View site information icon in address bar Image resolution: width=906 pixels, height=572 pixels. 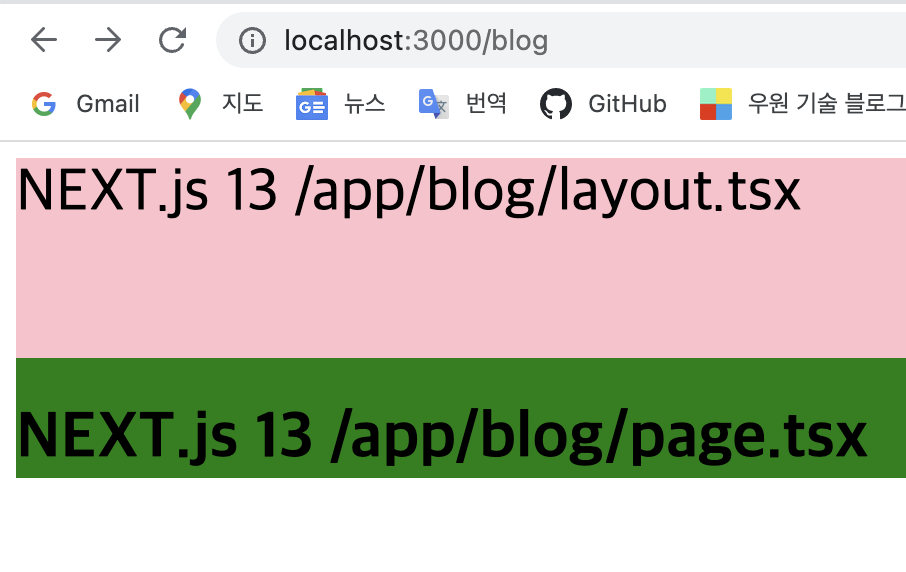pyautogui.click(x=253, y=40)
